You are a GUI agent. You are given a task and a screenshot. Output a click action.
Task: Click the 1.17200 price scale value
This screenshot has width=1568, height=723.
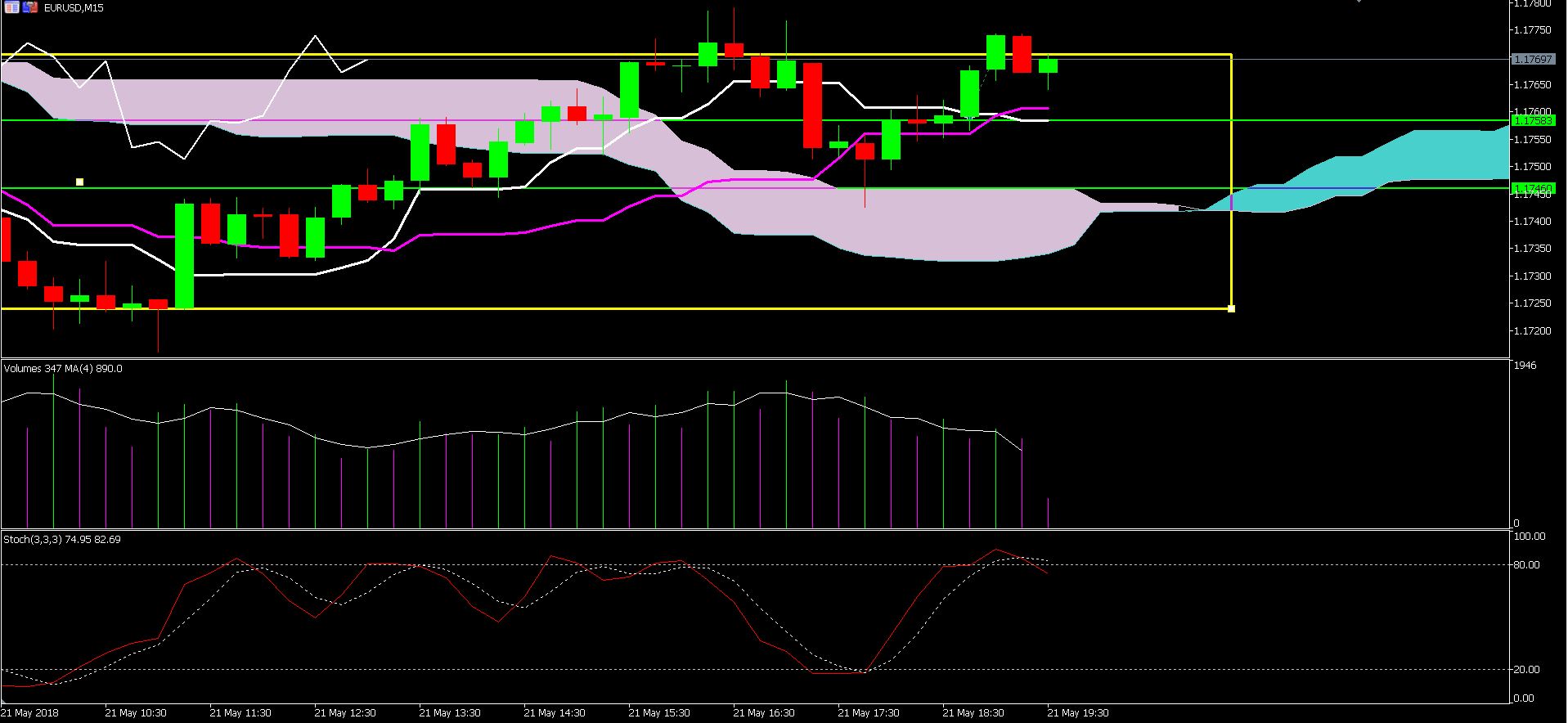click(1532, 331)
